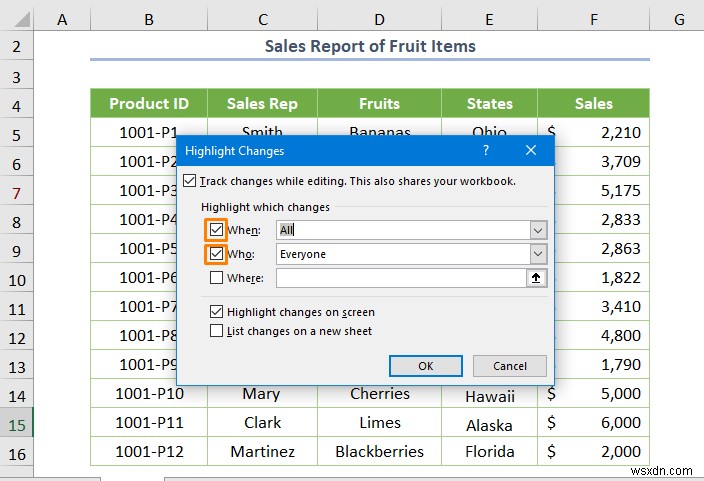This screenshot has height=481, width=704.
Task: Click the Sales column header cell
Action: (593, 103)
